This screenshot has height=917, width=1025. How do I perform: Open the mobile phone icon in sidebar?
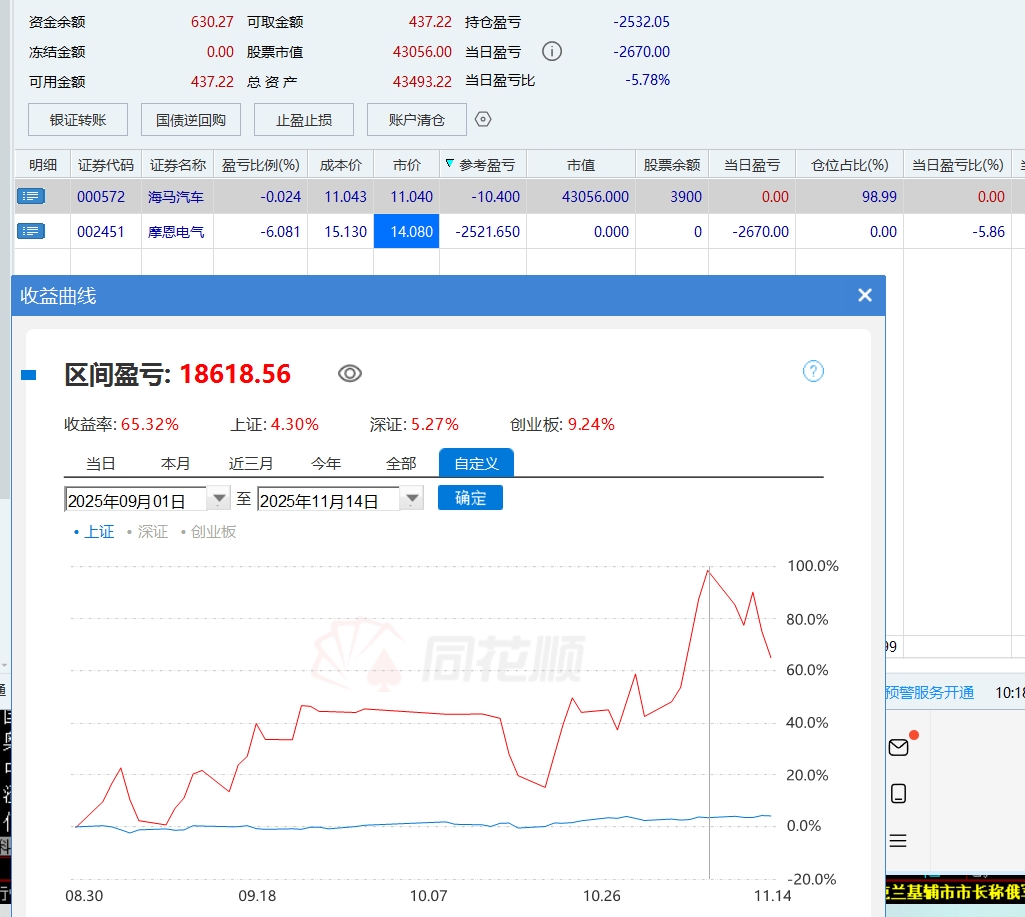pos(899,793)
